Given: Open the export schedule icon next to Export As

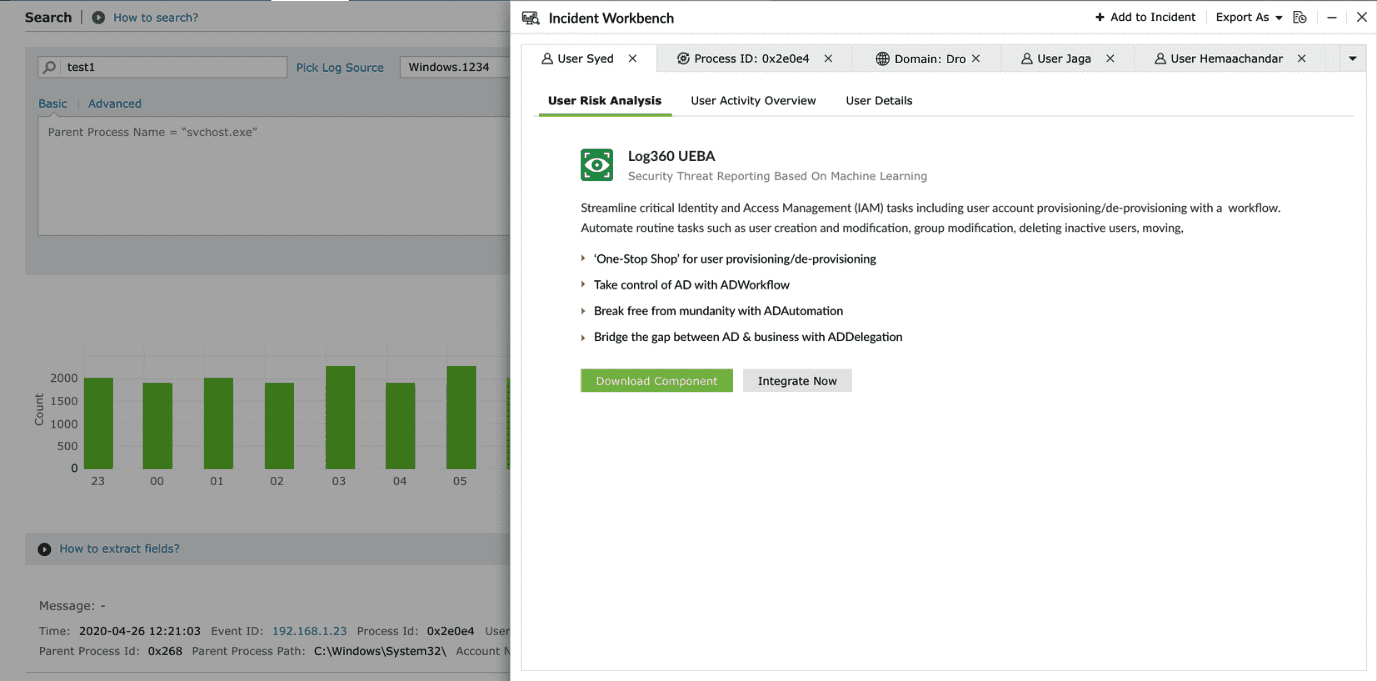Looking at the screenshot, I should coord(1300,17).
